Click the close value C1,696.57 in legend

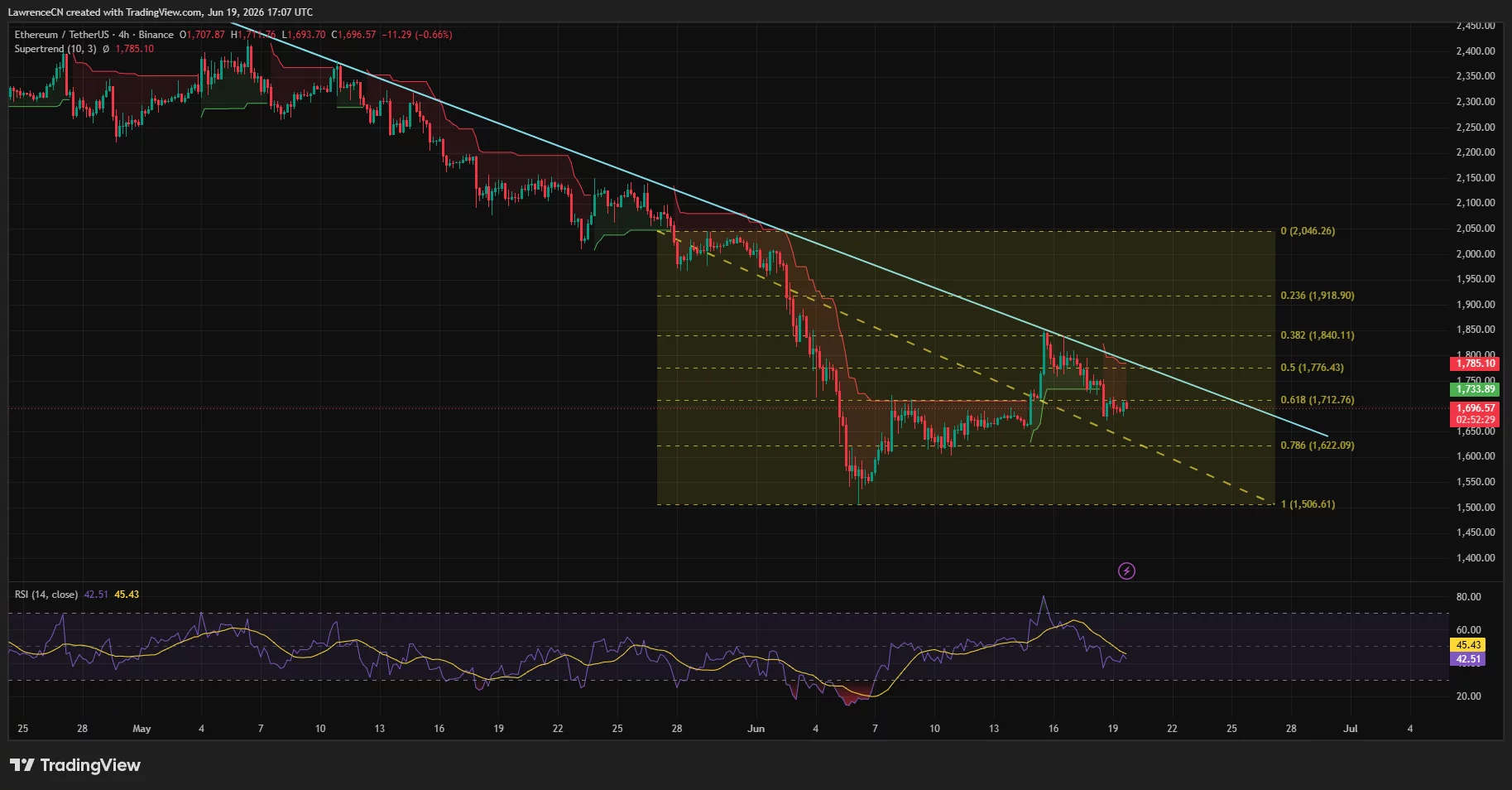(353, 35)
